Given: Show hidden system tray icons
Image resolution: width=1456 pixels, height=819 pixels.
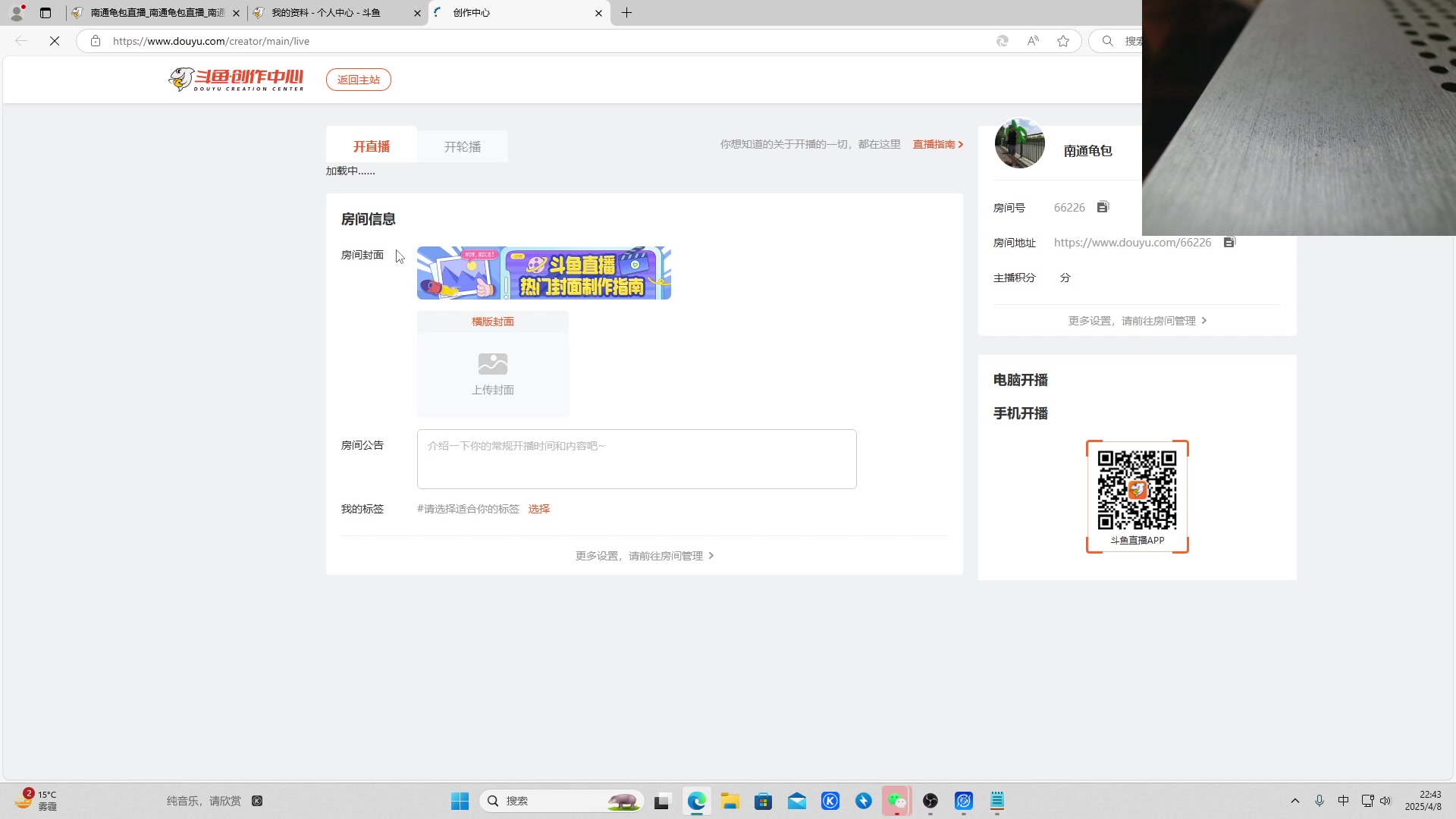Looking at the screenshot, I should point(1295,801).
